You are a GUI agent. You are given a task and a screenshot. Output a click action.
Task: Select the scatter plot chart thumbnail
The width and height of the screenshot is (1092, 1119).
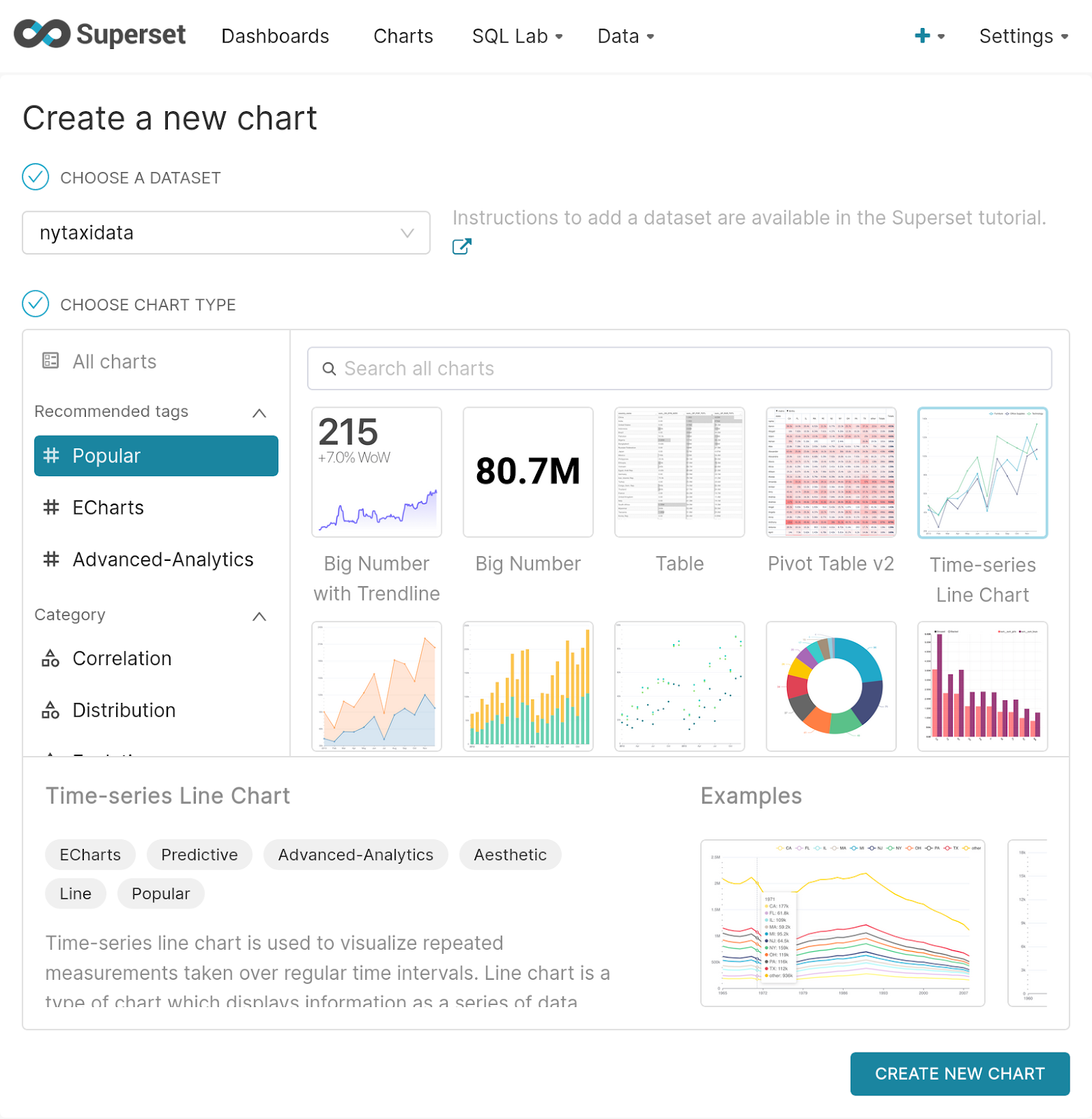click(679, 686)
